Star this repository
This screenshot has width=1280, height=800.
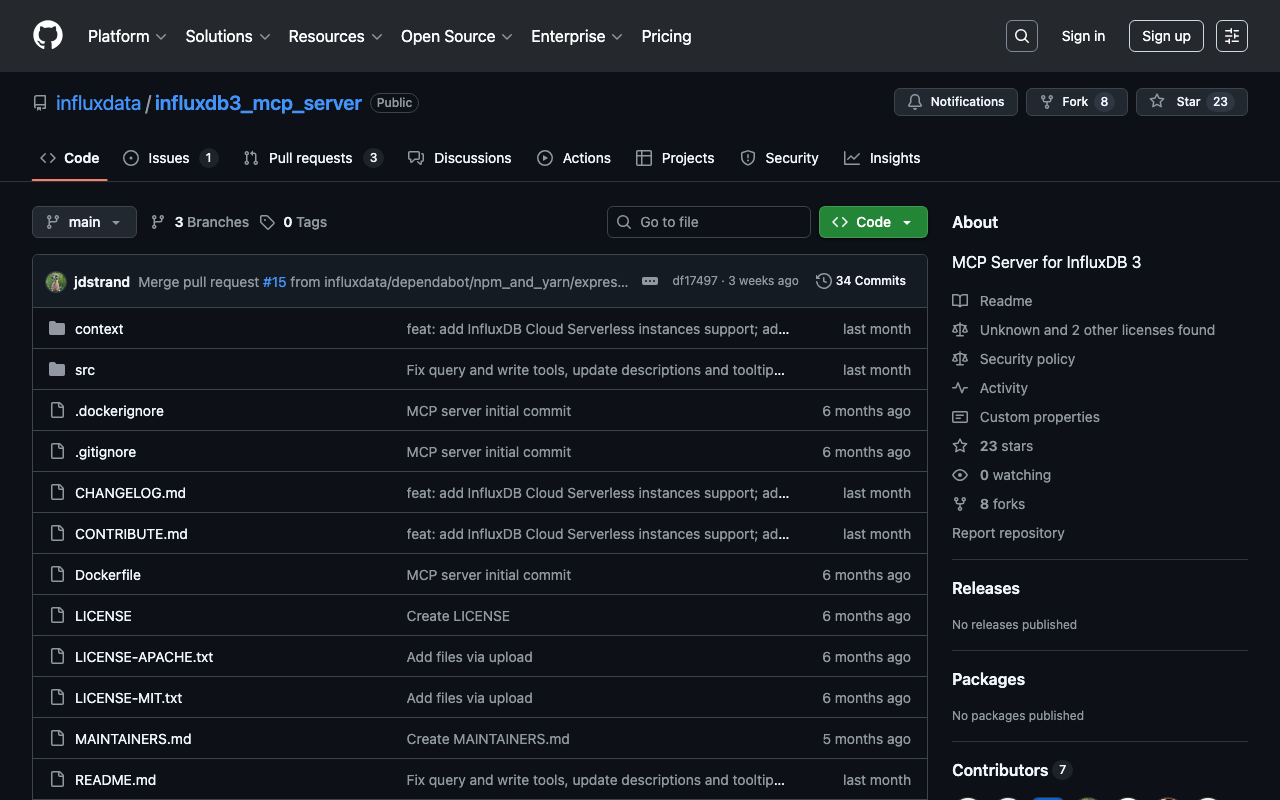[1190, 102]
